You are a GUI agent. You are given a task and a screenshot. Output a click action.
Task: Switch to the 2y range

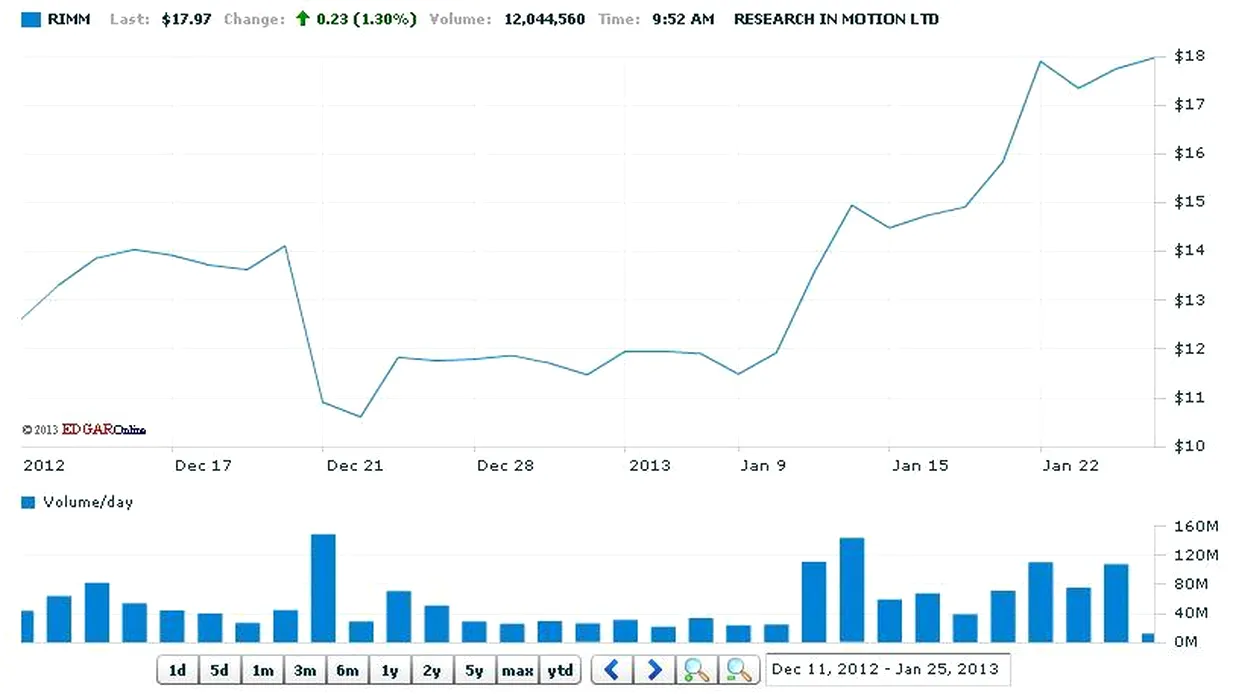click(x=431, y=670)
